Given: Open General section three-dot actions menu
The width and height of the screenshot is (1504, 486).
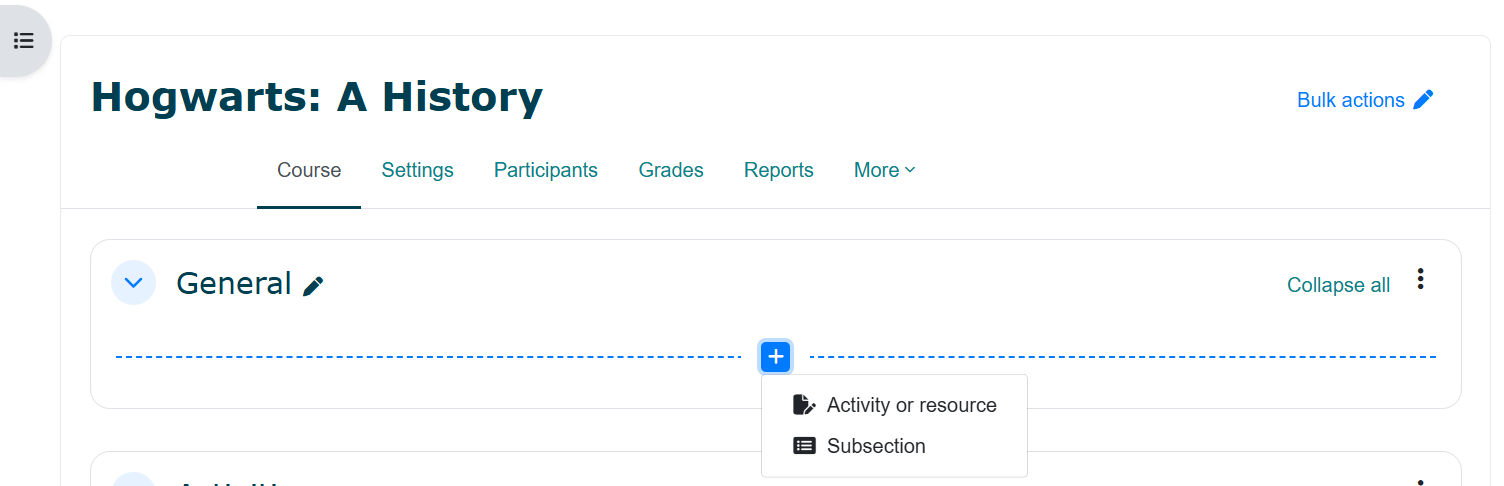Looking at the screenshot, I should (x=1420, y=279).
